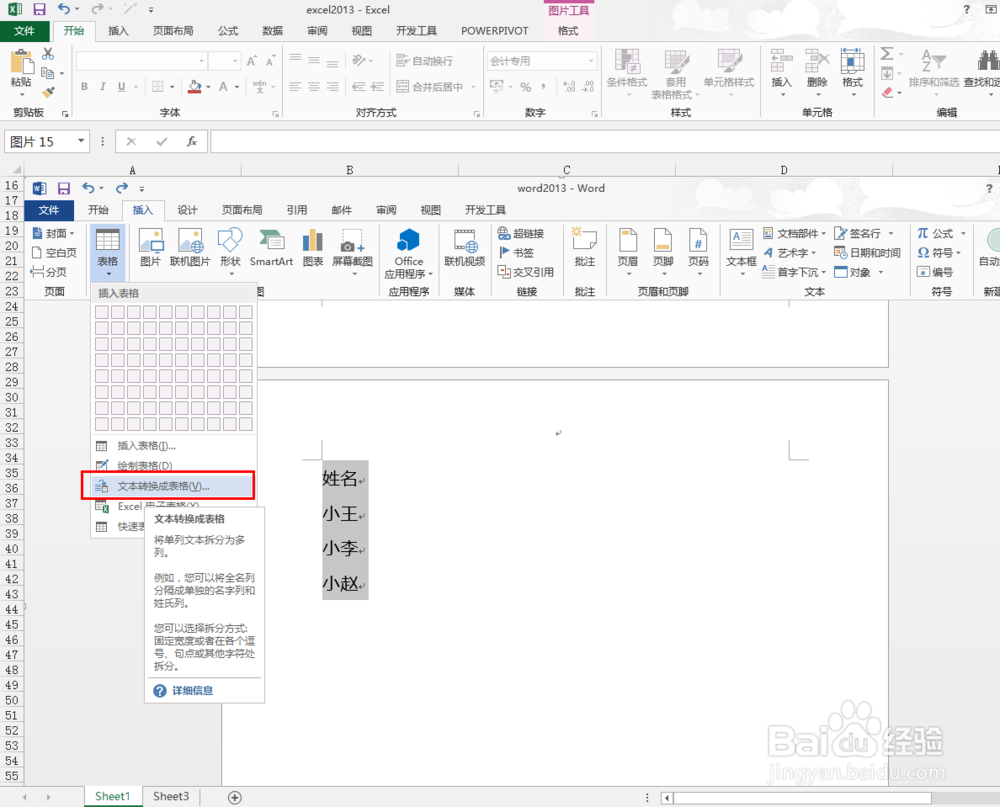Screen dimensions: 1000x807
Task: Click Word 图表 chart icon
Action: [312, 241]
